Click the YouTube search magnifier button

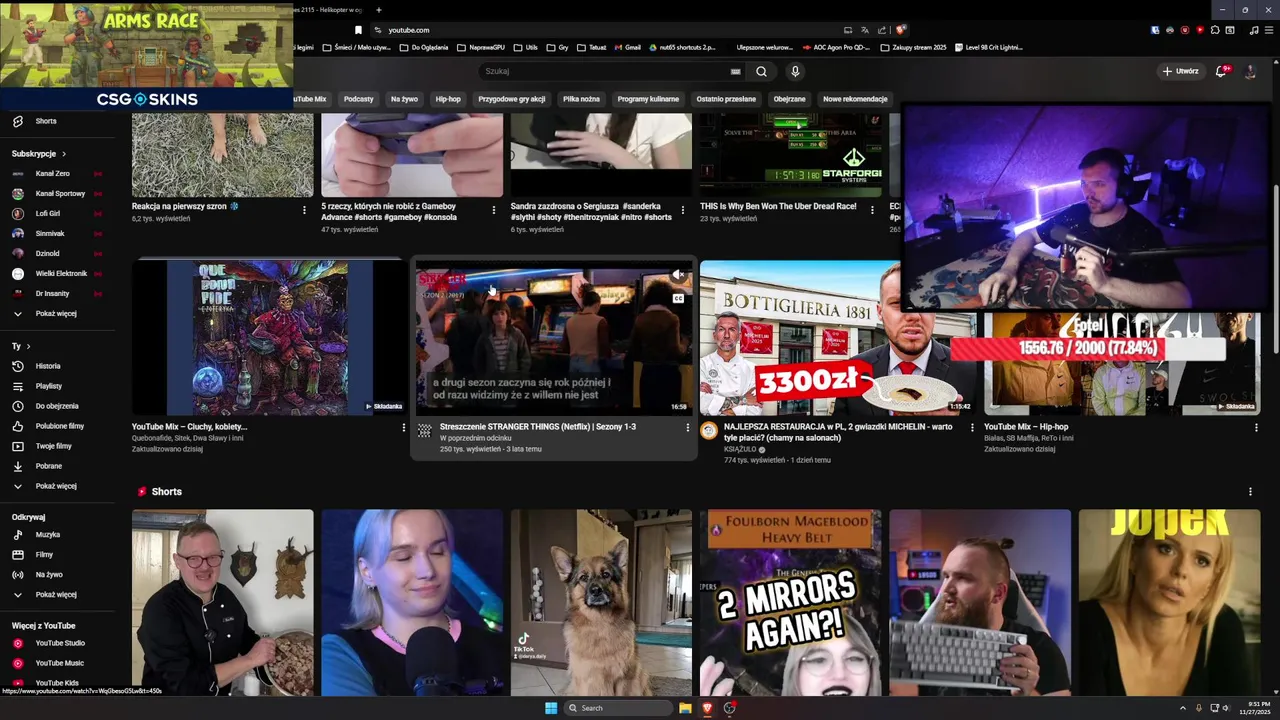761,71
